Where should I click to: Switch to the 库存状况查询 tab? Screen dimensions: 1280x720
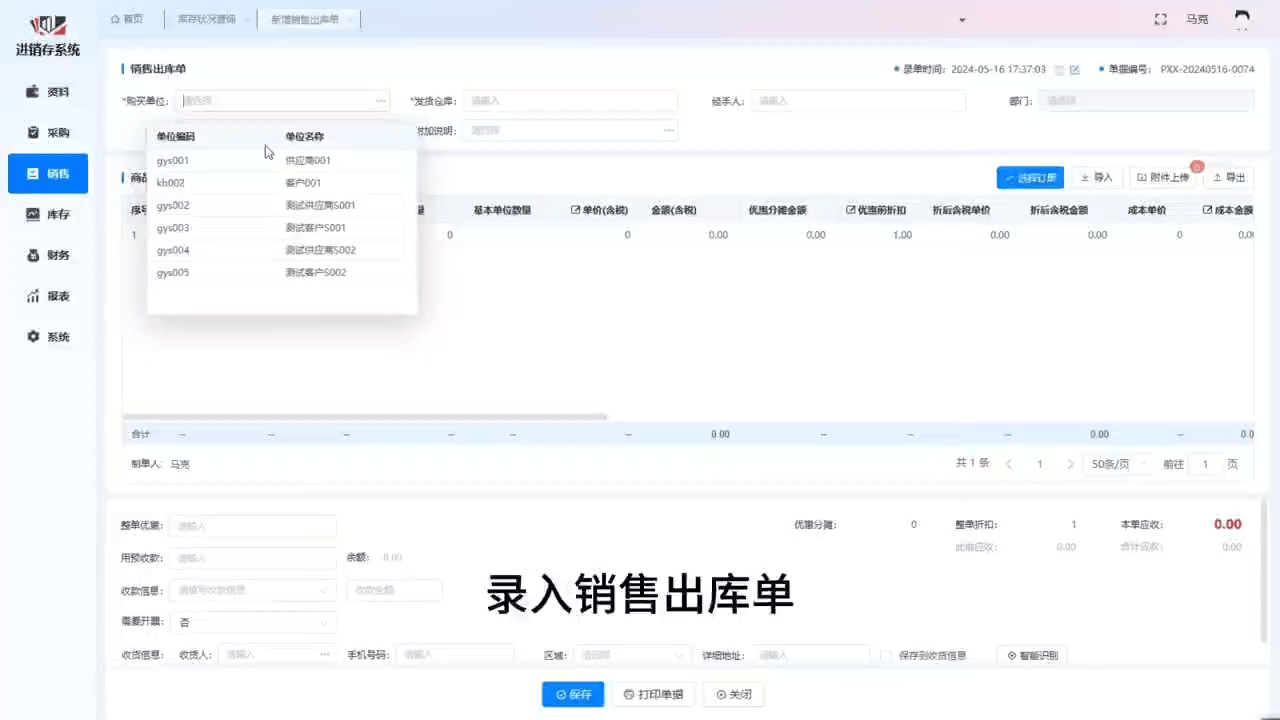point(207,19)
